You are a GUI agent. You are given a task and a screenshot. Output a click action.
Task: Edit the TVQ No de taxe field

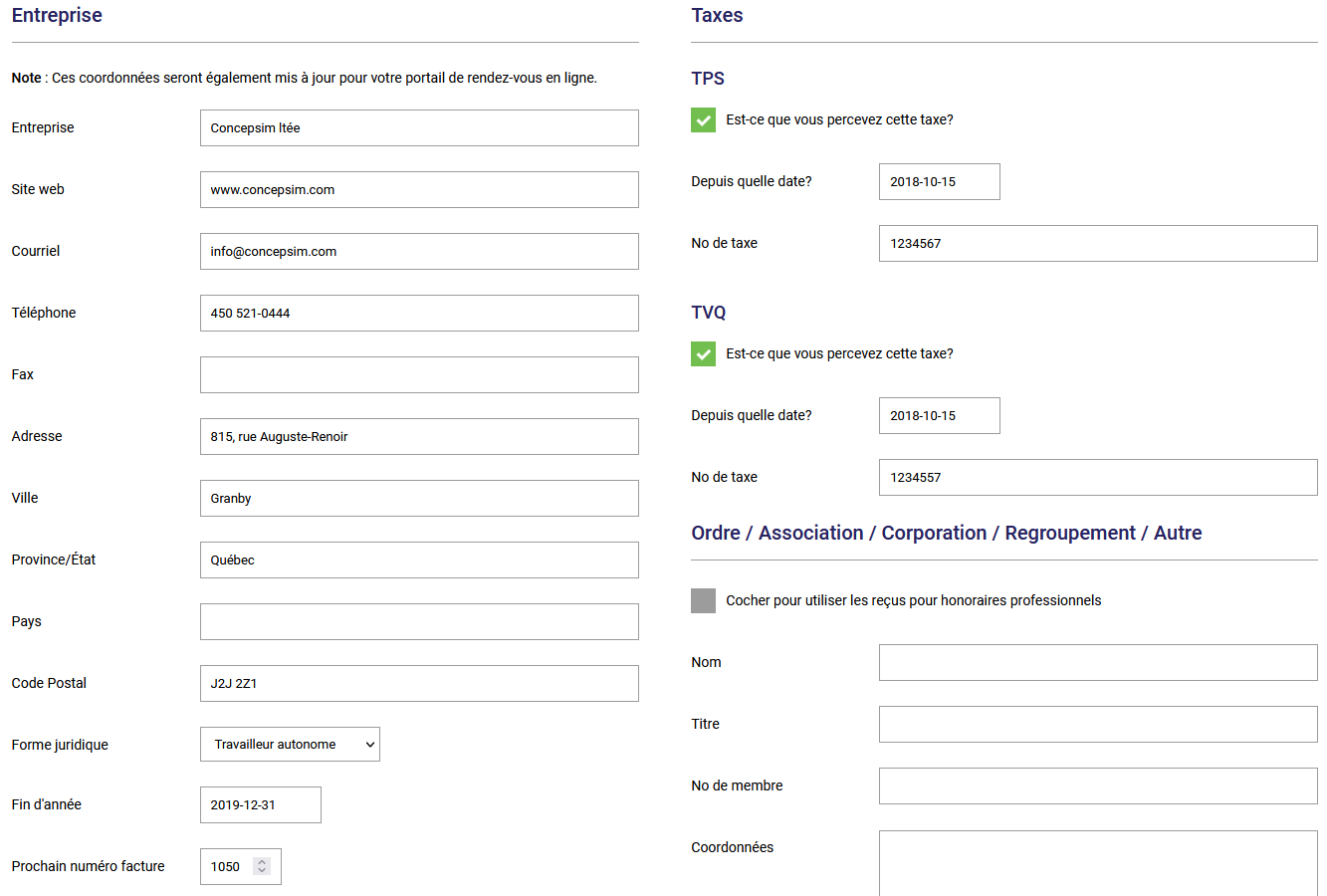[1098, 478]
